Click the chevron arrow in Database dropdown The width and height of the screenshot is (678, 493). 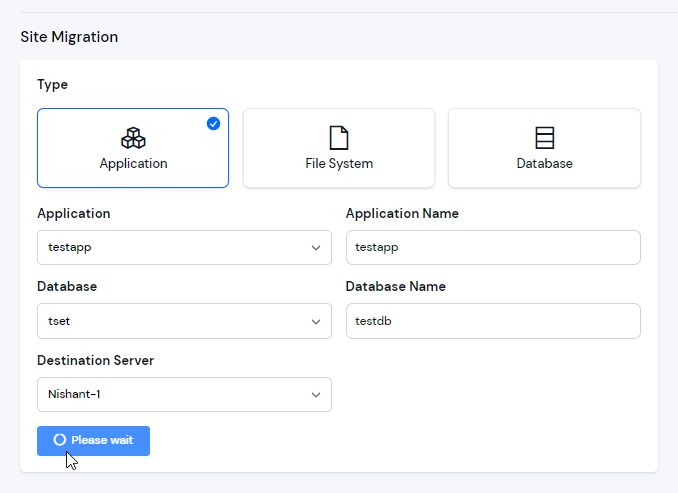316,322
